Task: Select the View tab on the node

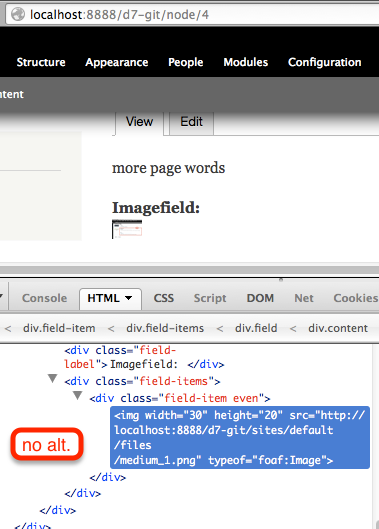Action: pyautogui.click(x=139, y=122)
